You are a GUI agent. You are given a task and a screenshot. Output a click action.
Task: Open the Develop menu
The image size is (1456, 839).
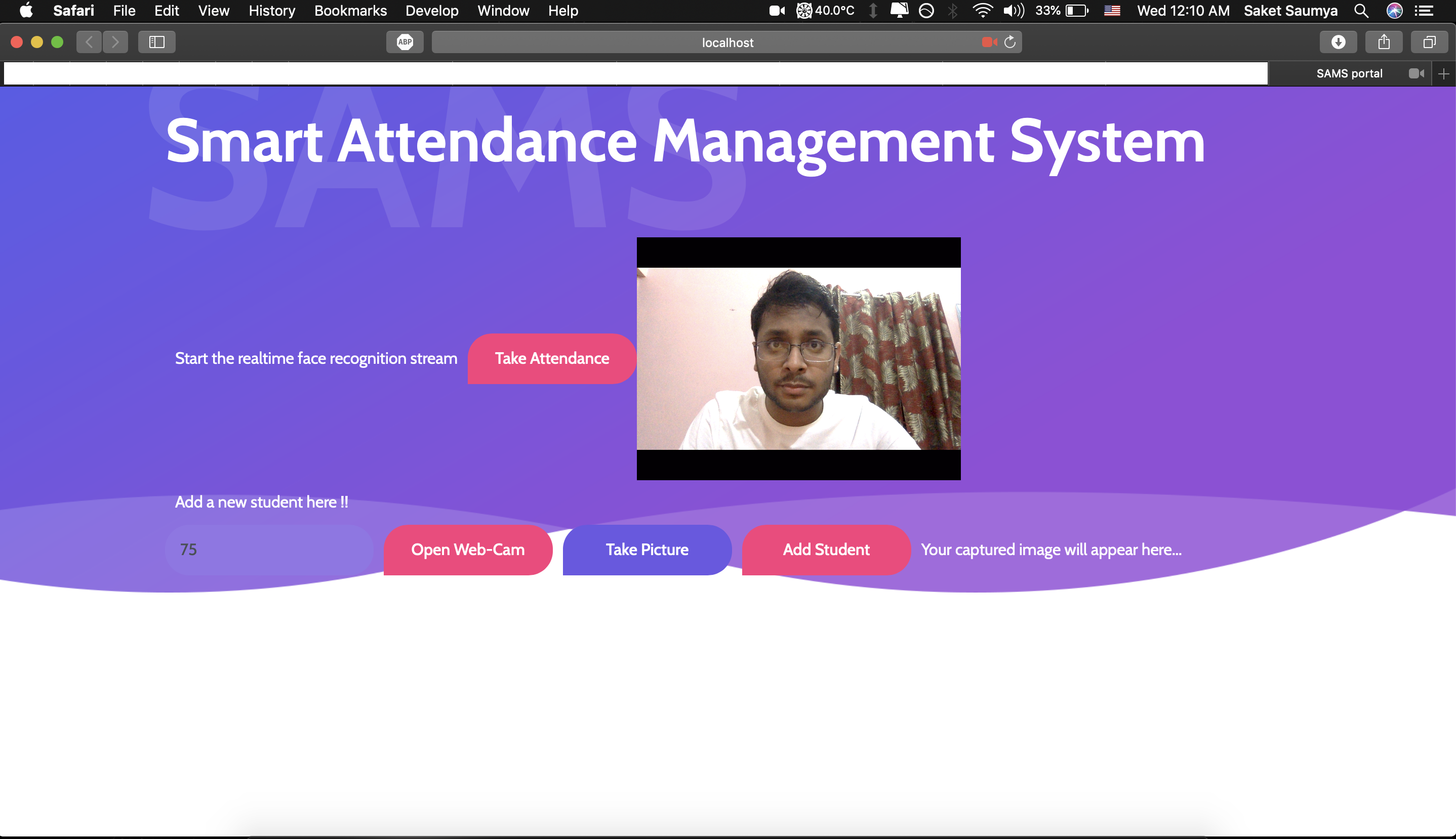pyautogui.click(x=432, y=10)
